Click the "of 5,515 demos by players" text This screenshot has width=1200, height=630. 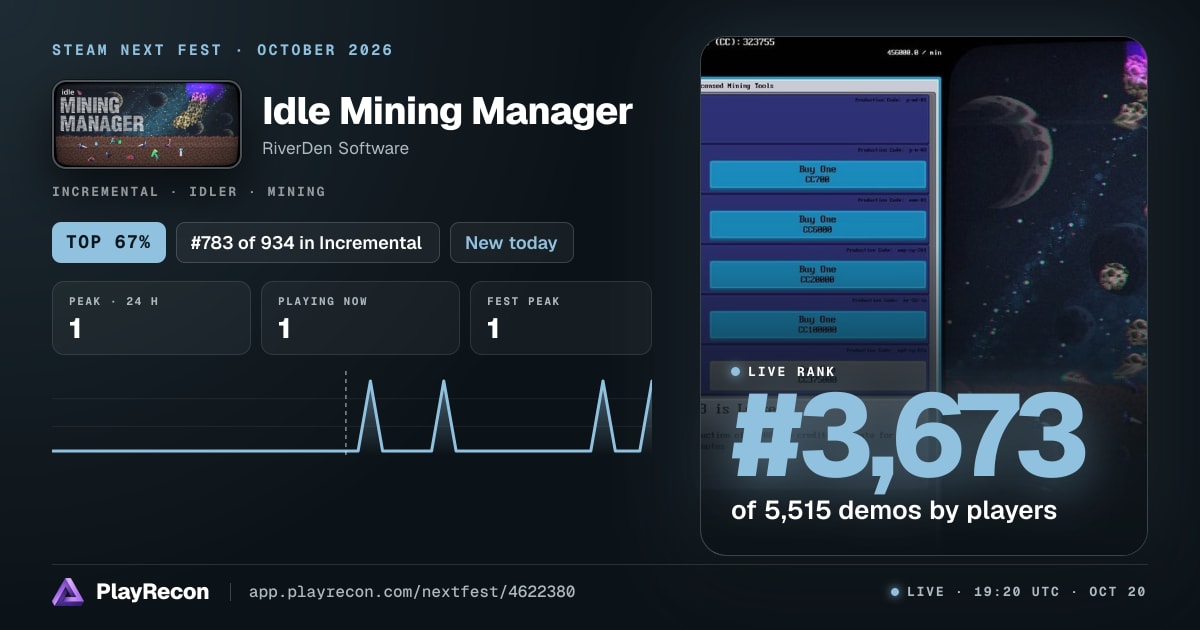[x=894, y=510]
